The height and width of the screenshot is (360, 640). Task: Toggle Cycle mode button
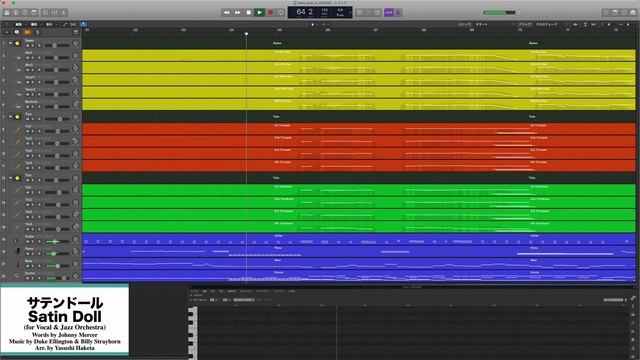pos(280,13)
